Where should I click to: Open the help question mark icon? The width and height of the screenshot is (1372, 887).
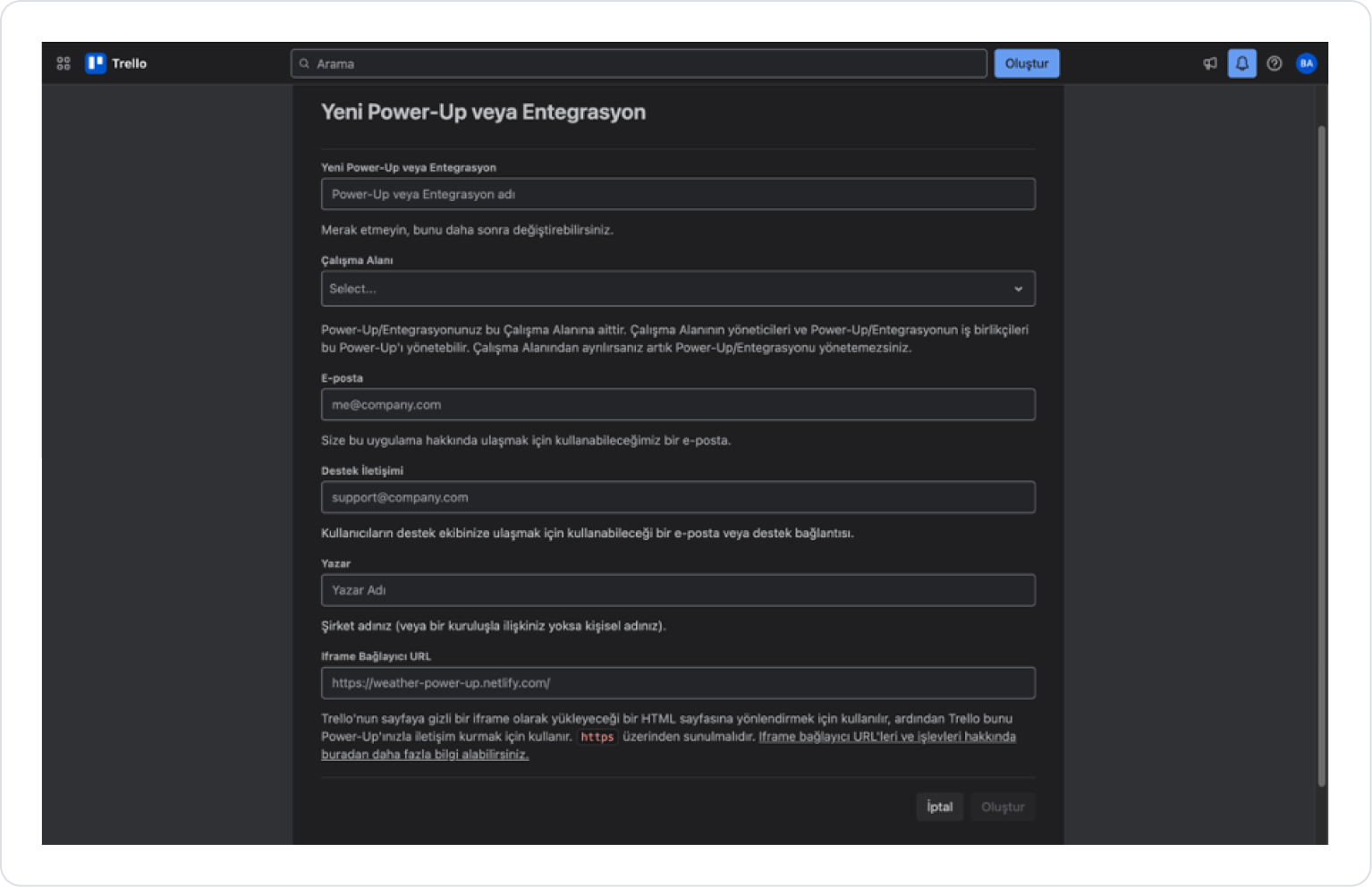(1275, 63)
